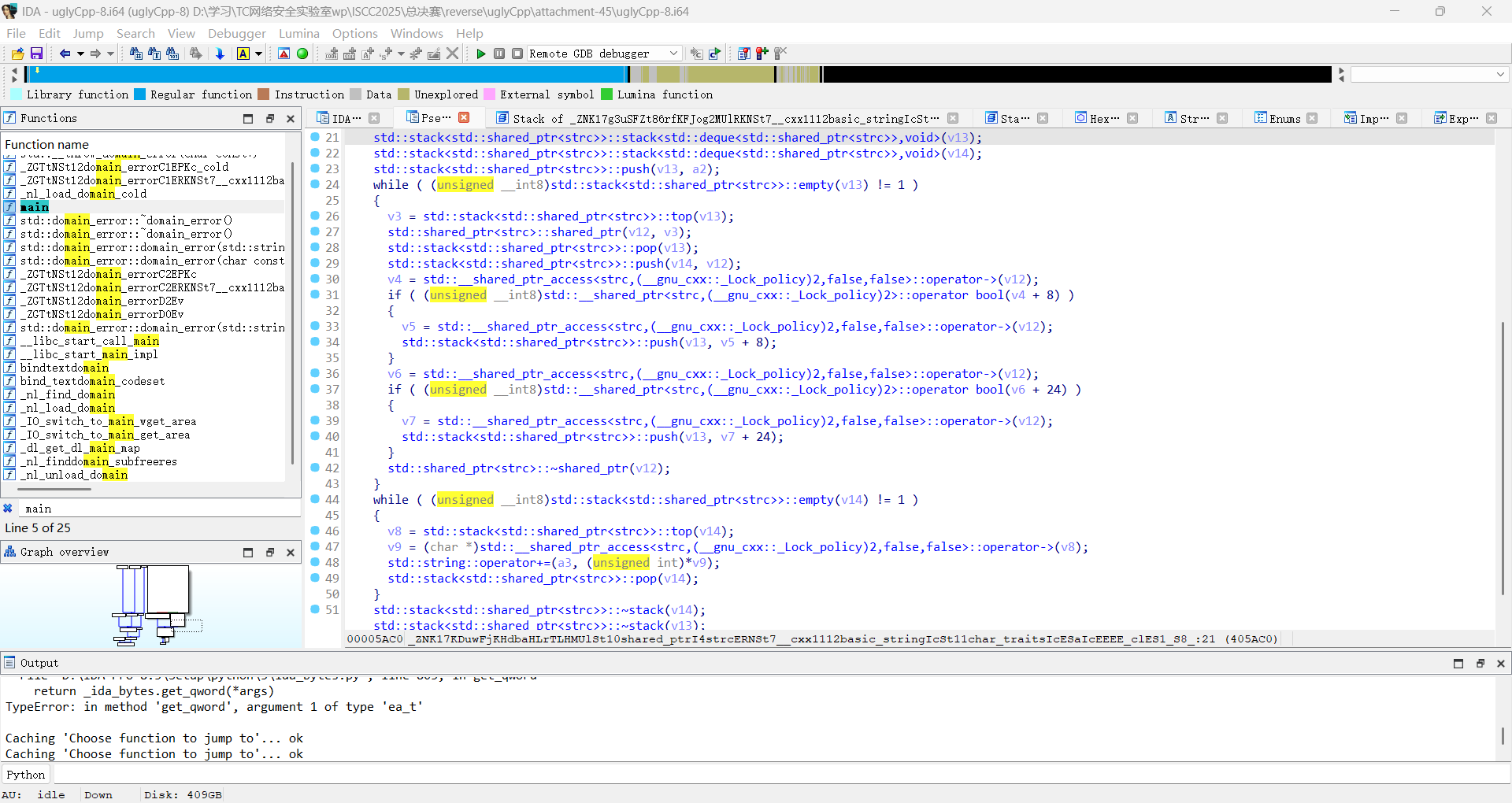The width and height of the screenshot is (1512, 803).
Task: Select the main function in list
Action: tap(144, 207)
